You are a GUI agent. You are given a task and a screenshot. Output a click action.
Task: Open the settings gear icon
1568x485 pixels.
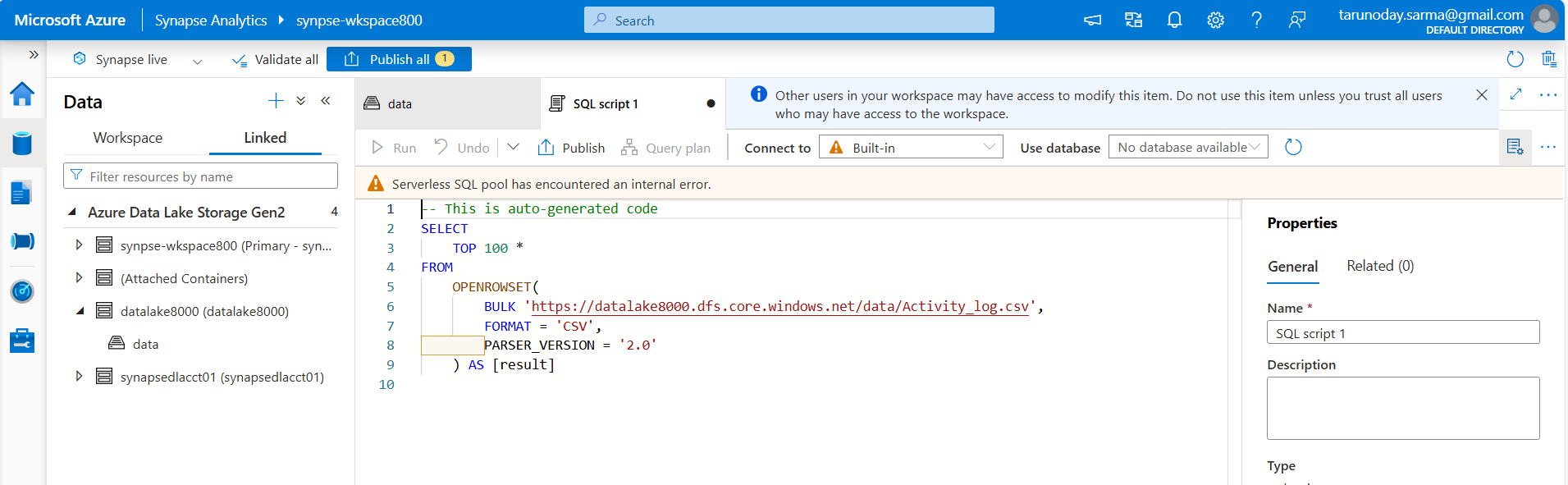pyautogui.click(x=1215, y=21)
